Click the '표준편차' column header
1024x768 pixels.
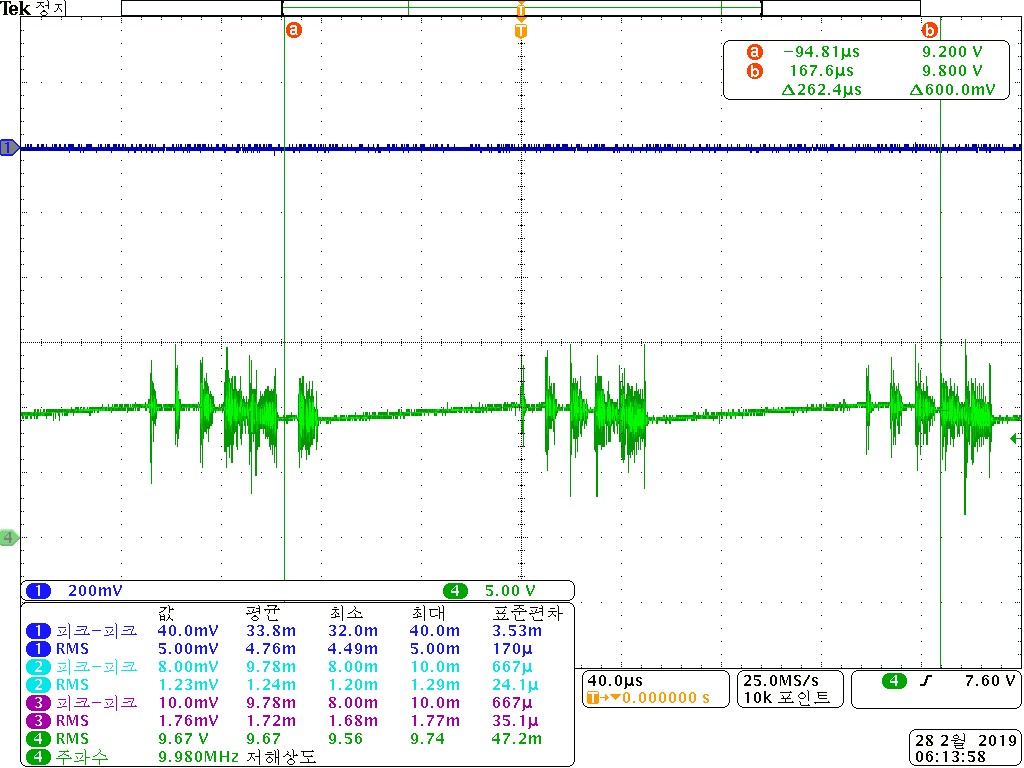[x=526, y=613]
